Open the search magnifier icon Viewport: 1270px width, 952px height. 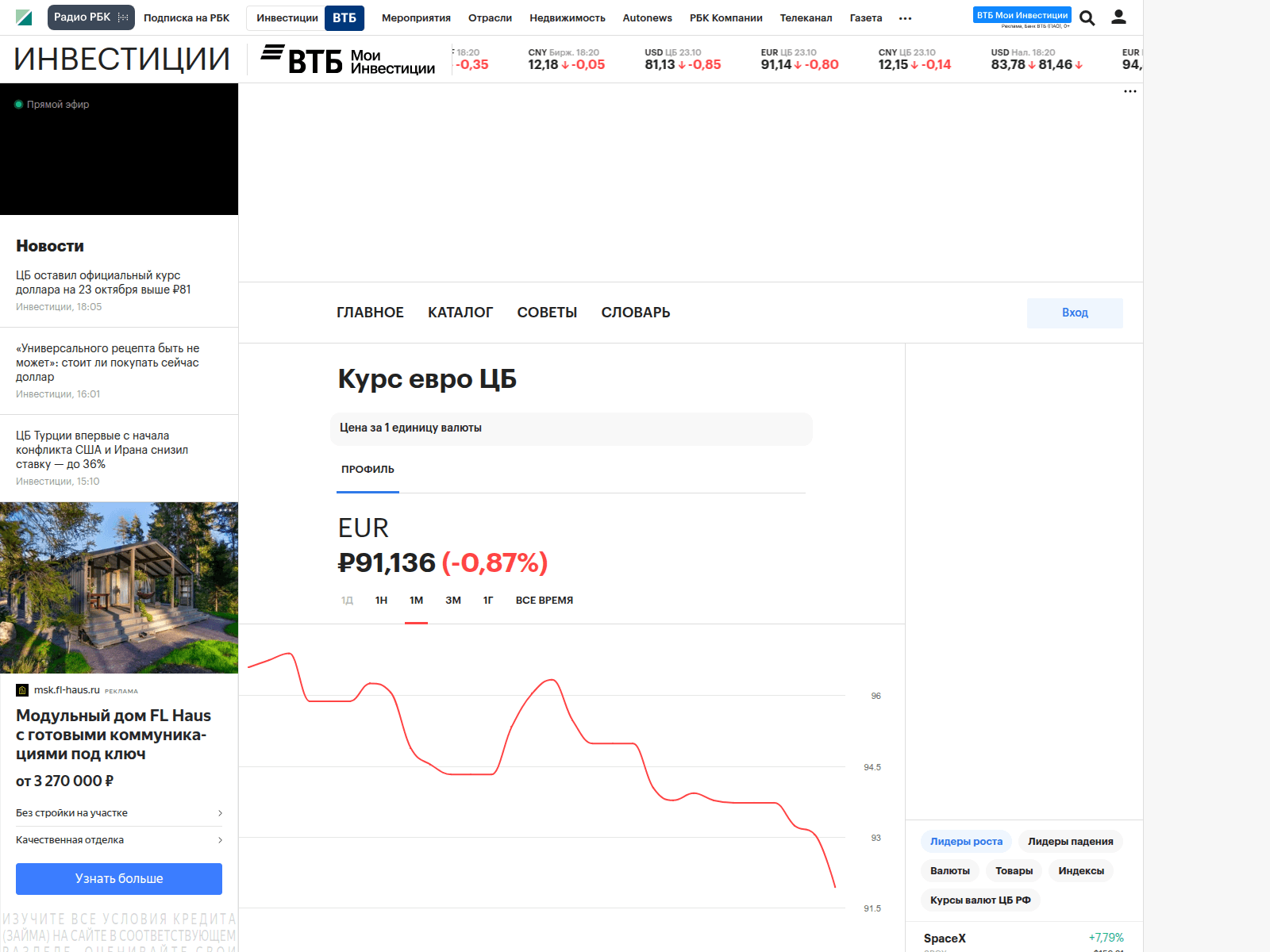[1087, 17]
